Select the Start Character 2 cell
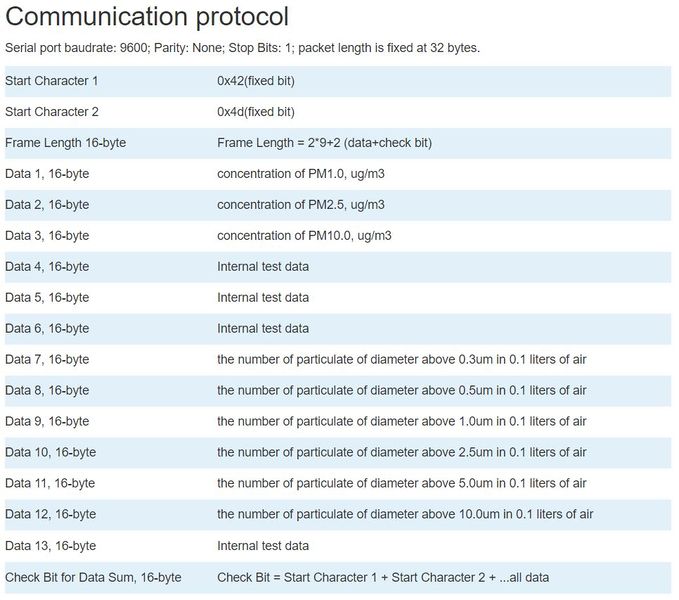 [51, 112]
